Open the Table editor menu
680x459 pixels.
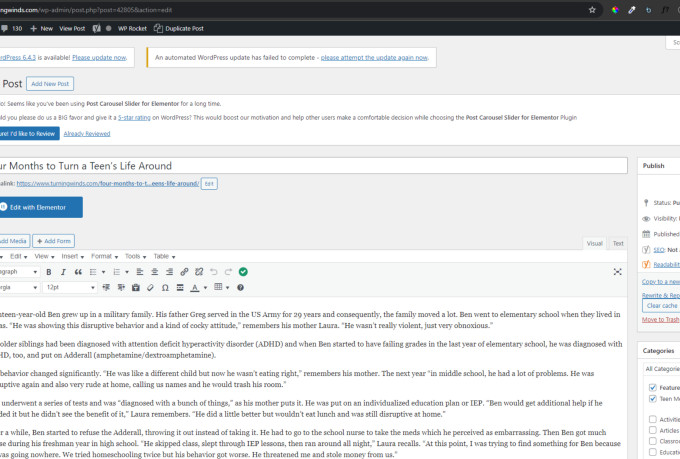coord(164,256)
